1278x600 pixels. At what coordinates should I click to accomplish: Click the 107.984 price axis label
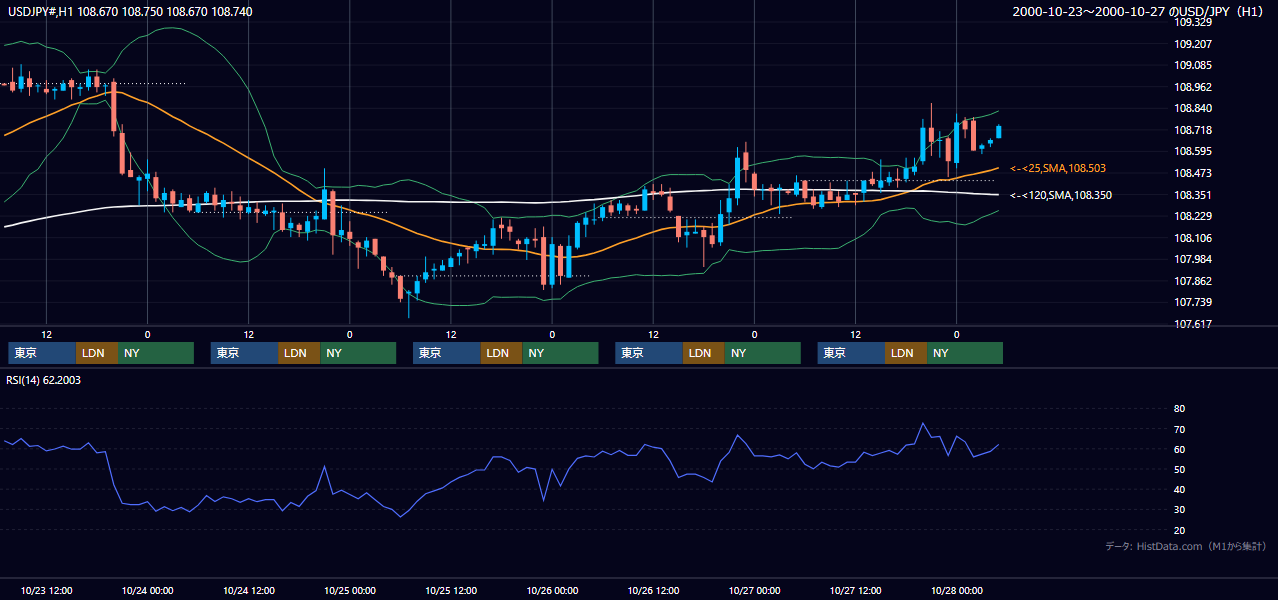1193,259
